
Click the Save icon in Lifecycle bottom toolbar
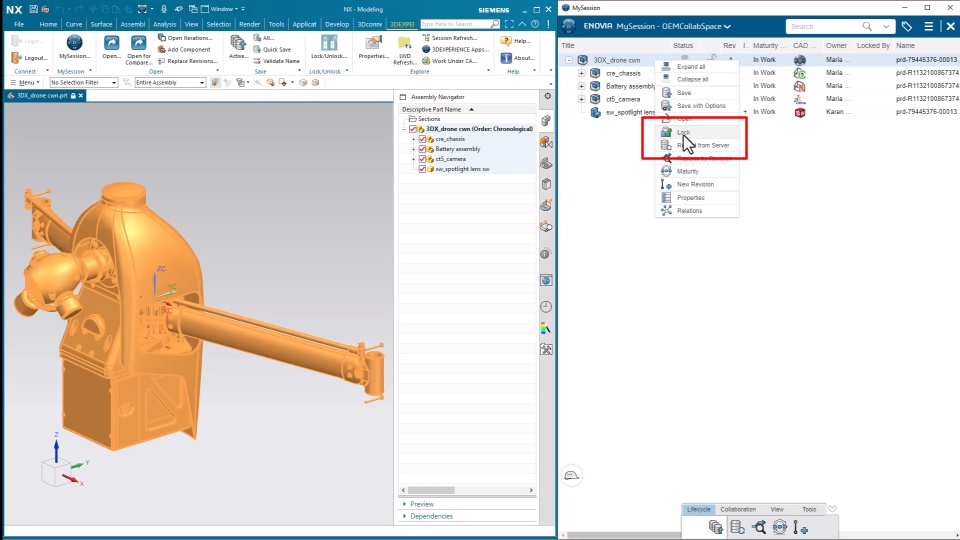coord(716,527)
